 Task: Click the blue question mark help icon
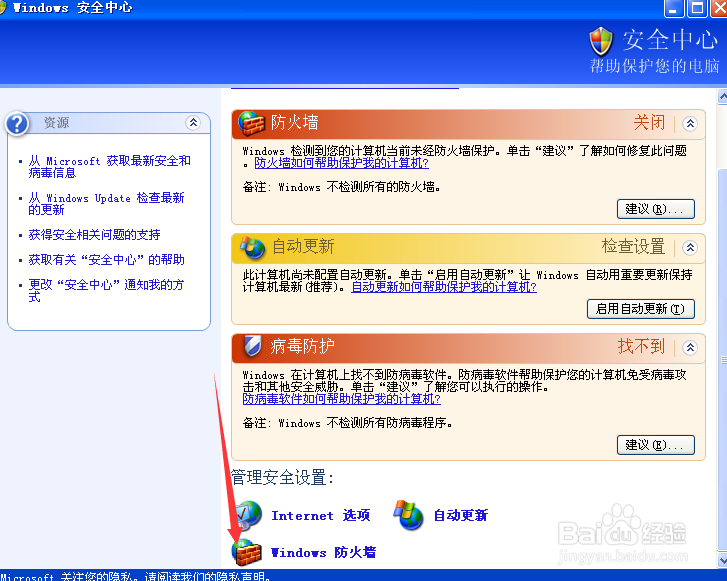pos(17,124)
